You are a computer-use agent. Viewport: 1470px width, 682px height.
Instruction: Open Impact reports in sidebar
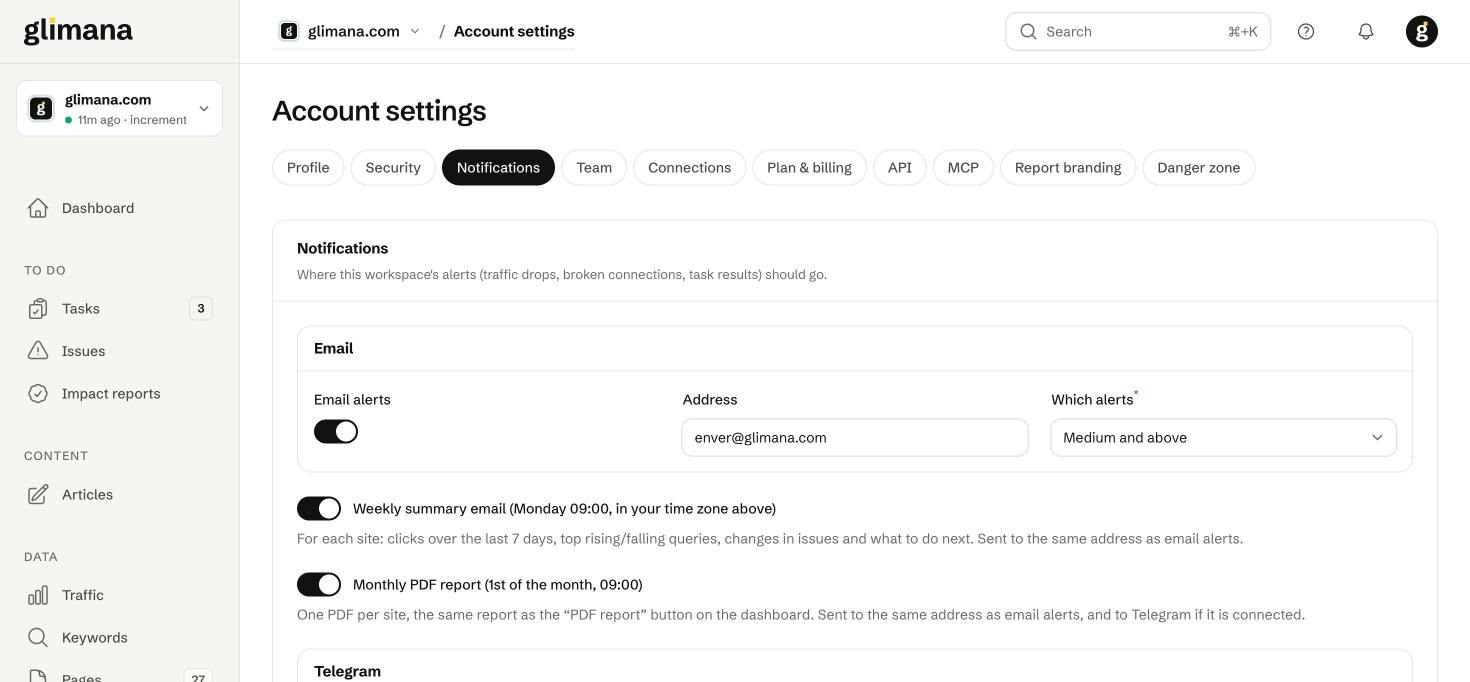pyautogui.click(x=119, y=394)
